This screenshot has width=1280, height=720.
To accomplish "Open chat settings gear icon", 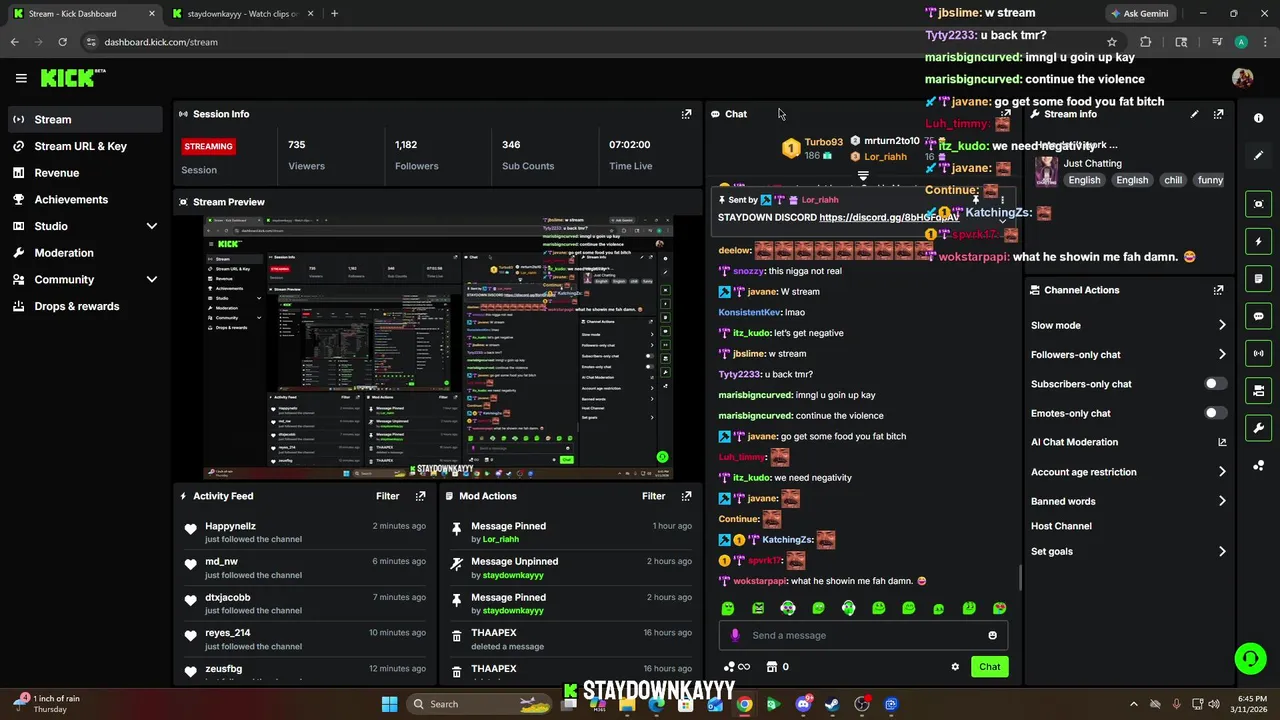I will (x=955, y=667).
